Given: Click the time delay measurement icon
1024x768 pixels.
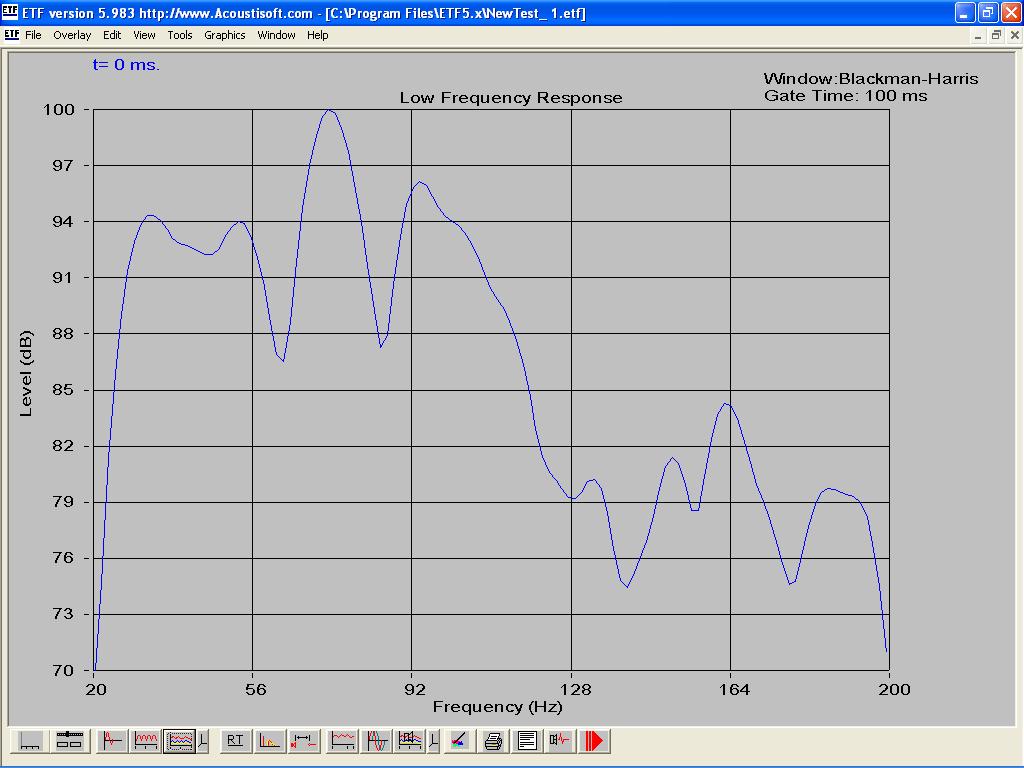Looking at the screenshot, I should pos(303,741).
